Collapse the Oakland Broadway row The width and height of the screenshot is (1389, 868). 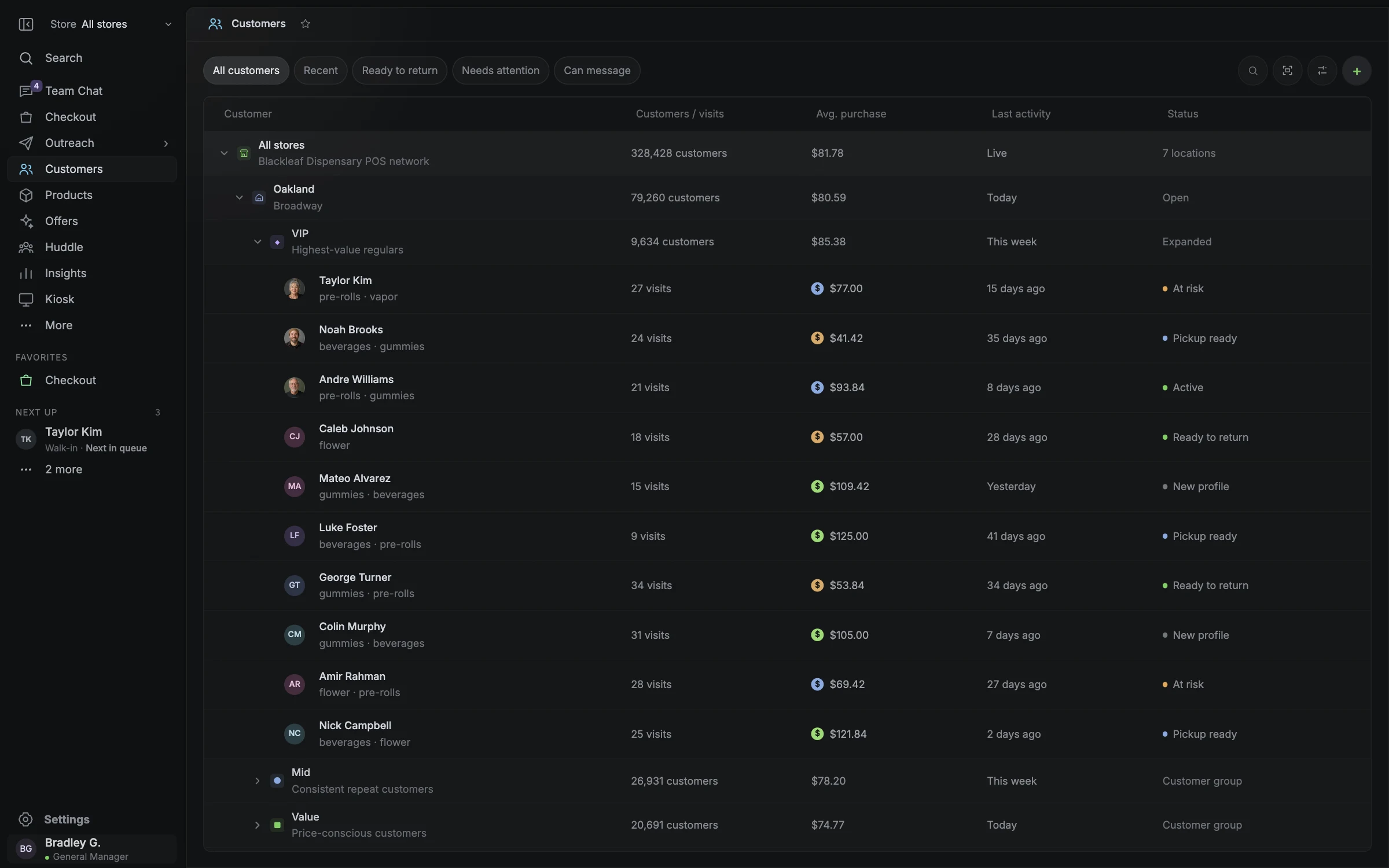point(239,197)
